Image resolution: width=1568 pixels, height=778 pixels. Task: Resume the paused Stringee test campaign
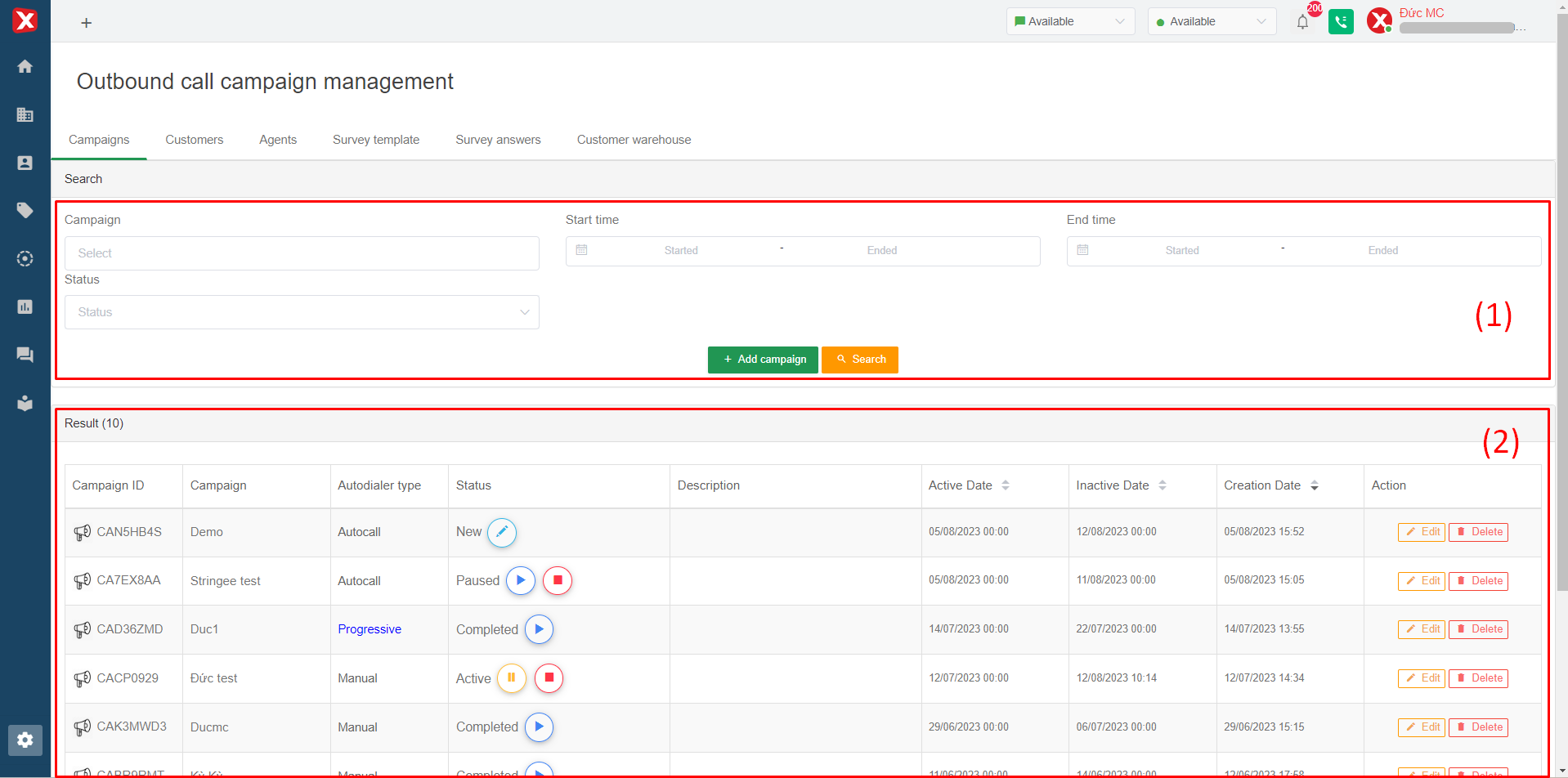click(x=521, y=580)
